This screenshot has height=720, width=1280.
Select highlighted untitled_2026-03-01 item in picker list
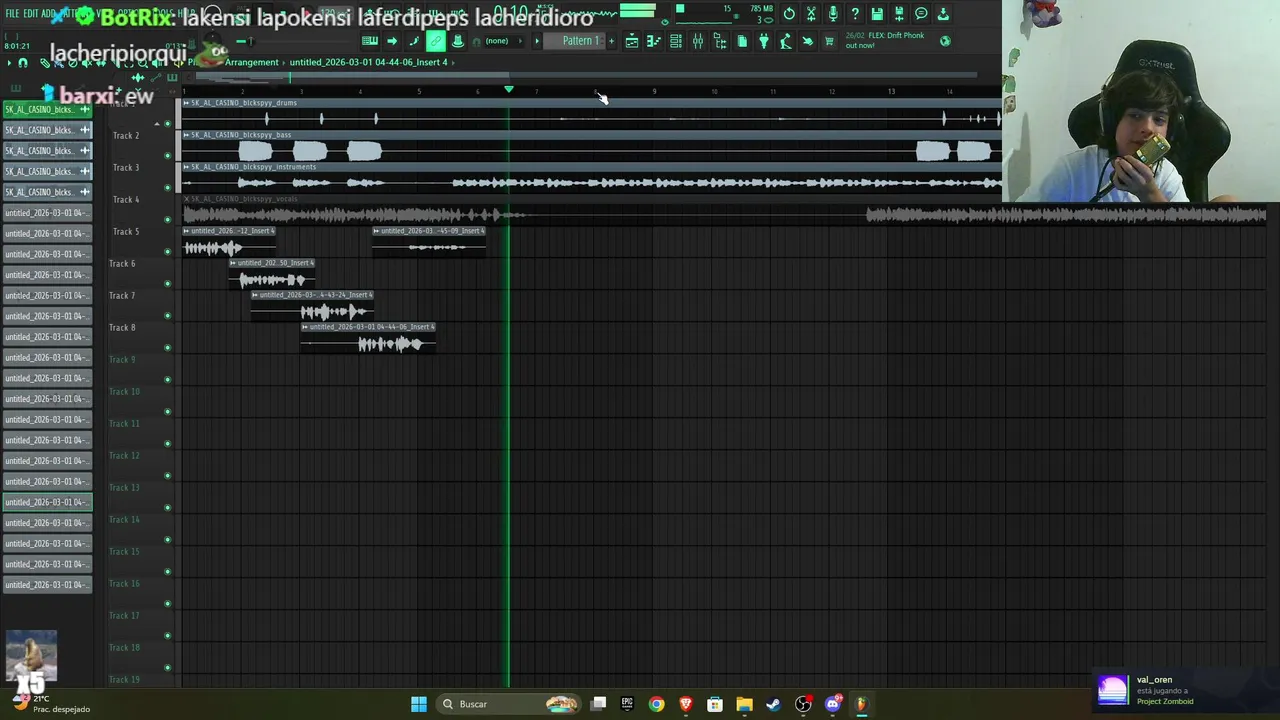47,502
